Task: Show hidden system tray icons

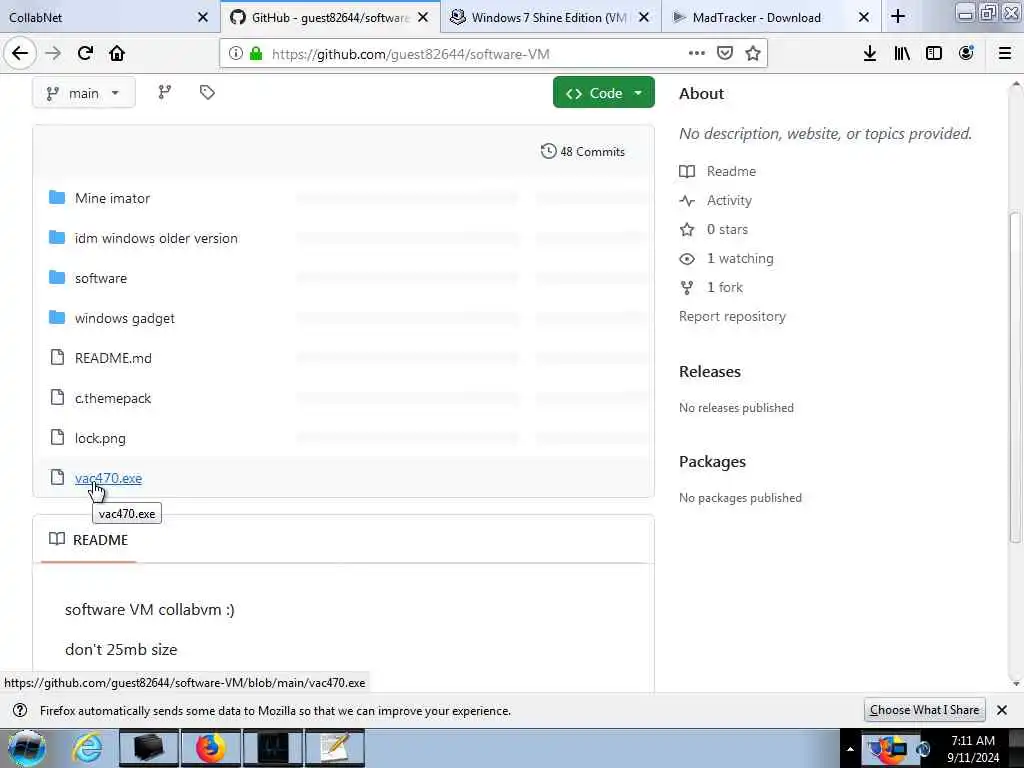Action: pos(850,749)
